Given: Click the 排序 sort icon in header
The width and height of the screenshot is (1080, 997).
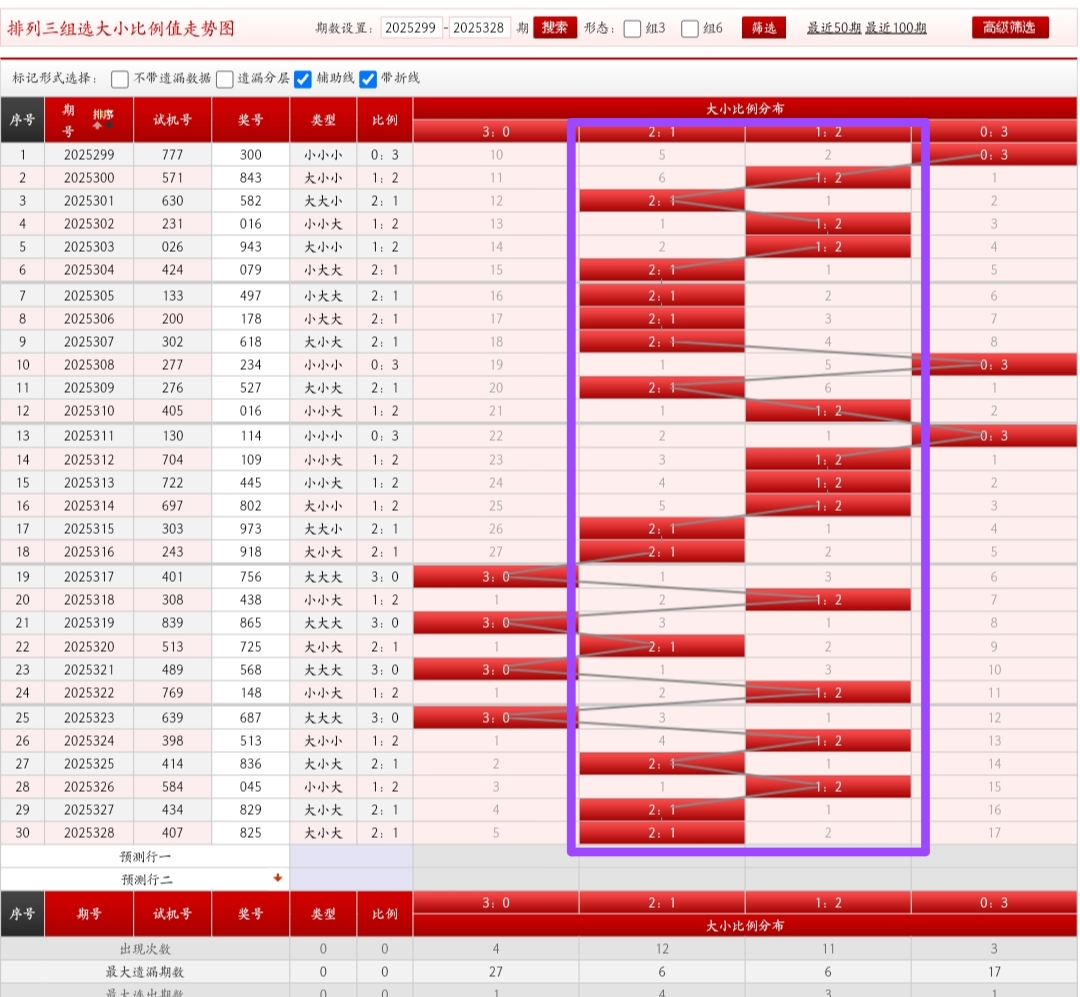Looking at the screenshot, I should pyautogui.click(x=103, y=119).
